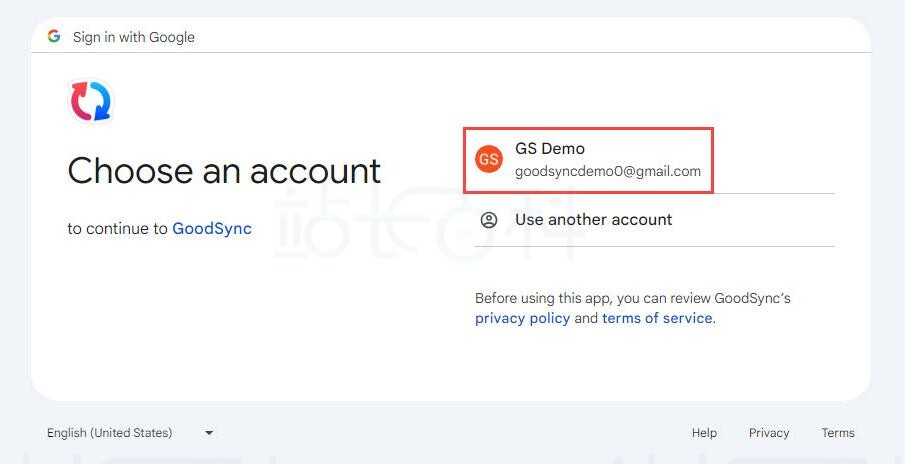This screenshot has height=464, width=905.
Task: Open the terms of service link
Action: click(657, 318)
